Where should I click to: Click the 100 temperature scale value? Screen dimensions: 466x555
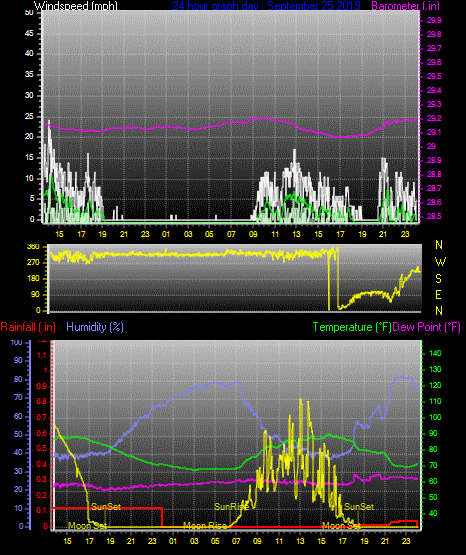coord(435,417)
